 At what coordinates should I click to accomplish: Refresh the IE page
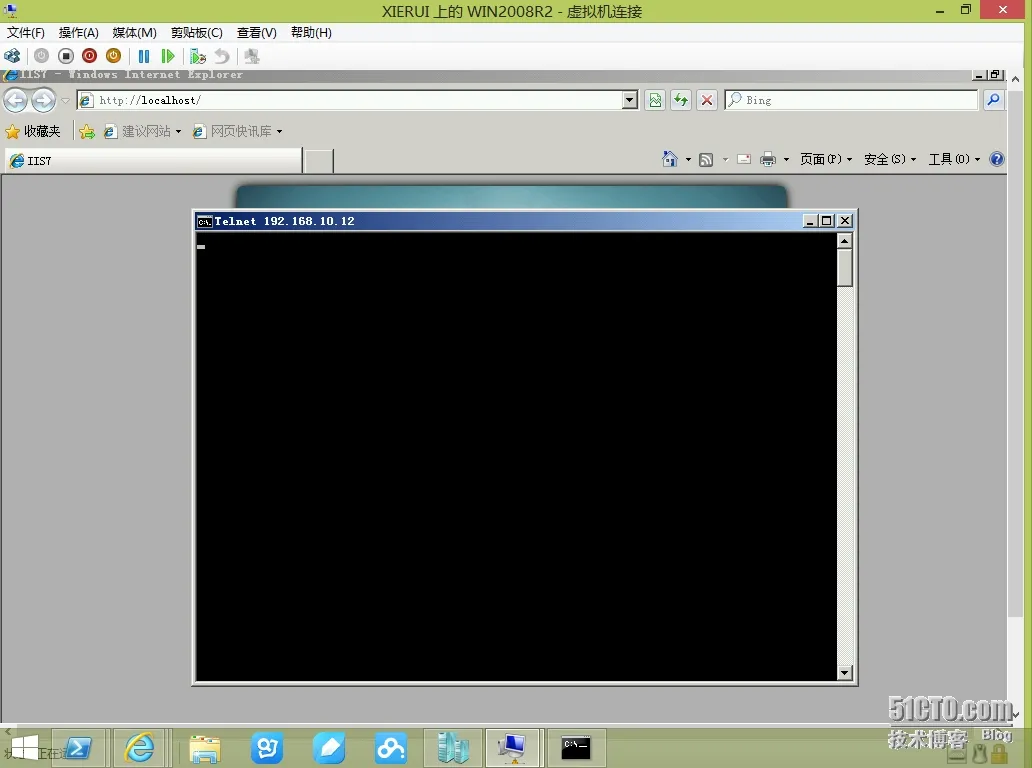pos(681,100)
